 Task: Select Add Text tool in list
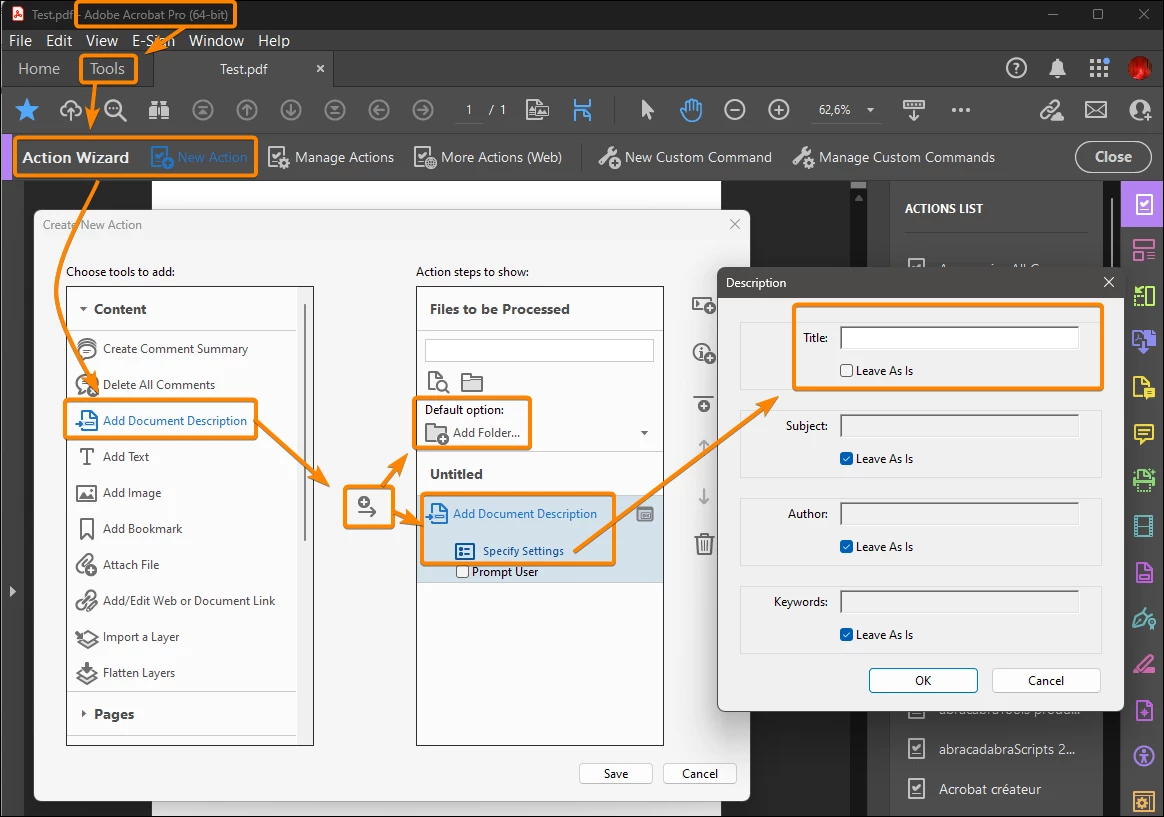[x=125, y=456]
